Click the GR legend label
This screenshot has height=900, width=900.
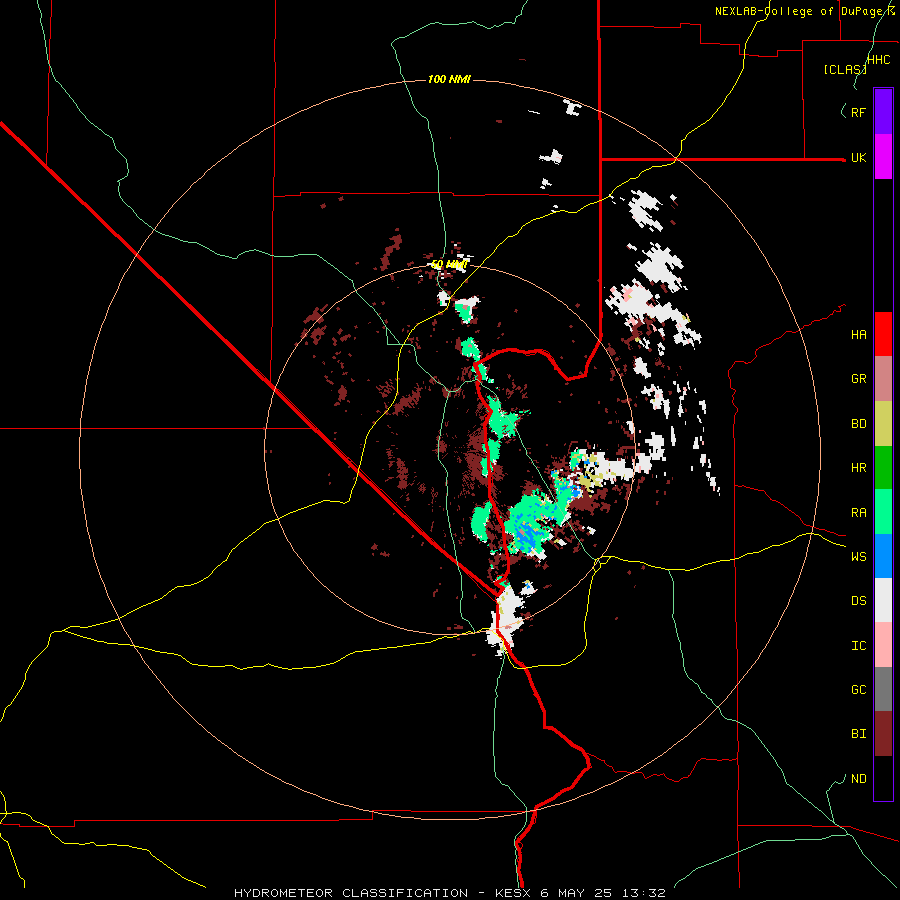(858, 379)
